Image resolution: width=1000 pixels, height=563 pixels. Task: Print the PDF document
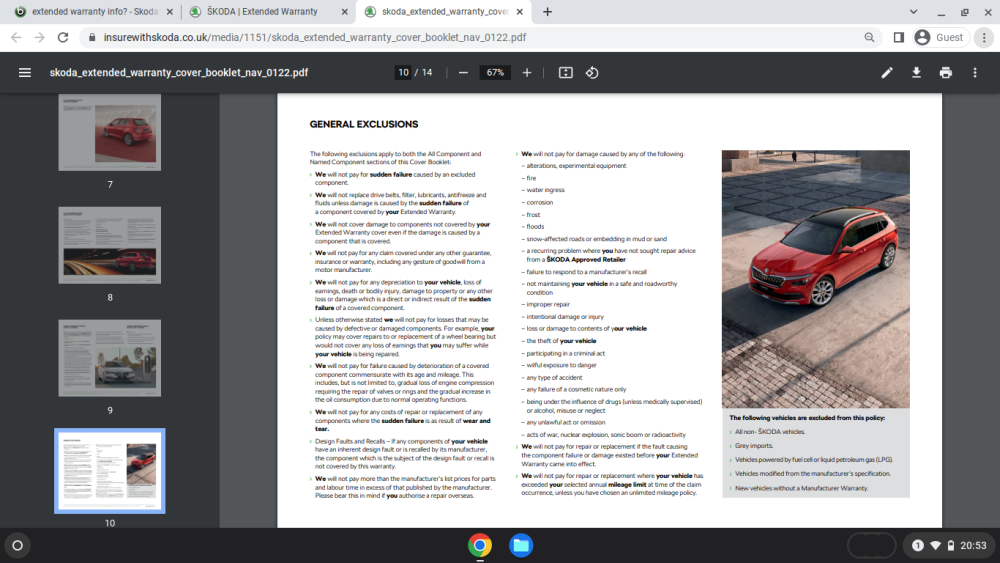pyautogui.click(x=946, y=73)
